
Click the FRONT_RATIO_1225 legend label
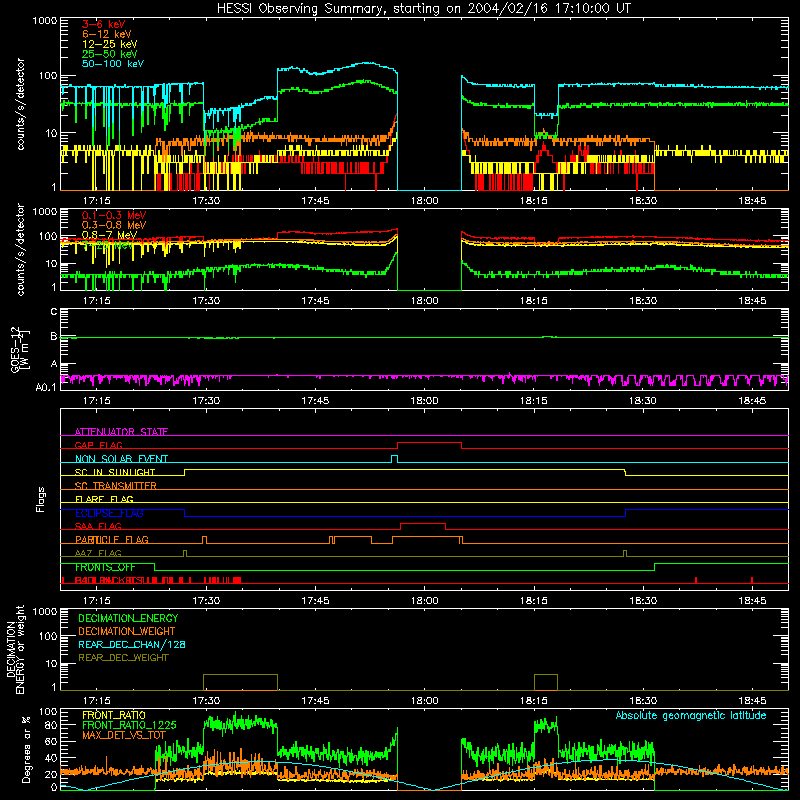(x=129, y=726)
